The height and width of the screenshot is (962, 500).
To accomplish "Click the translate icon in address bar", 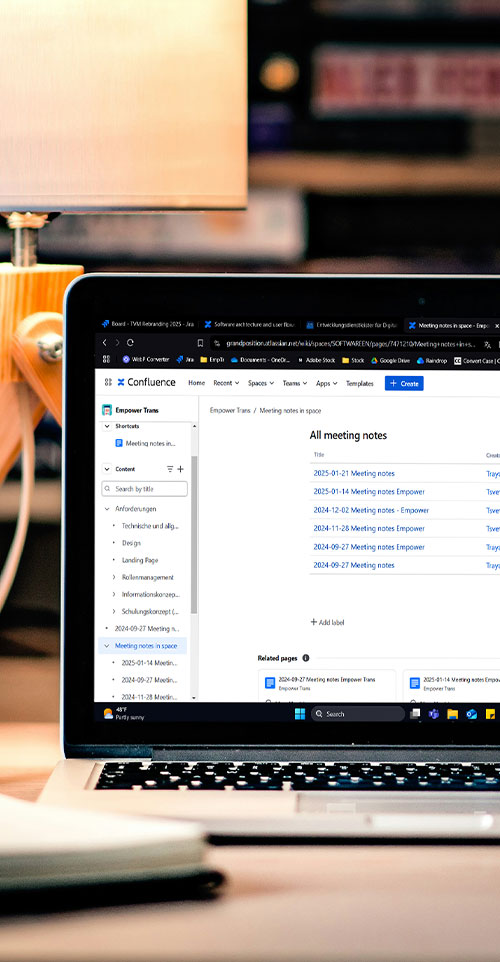I will (x=487, y=344).
